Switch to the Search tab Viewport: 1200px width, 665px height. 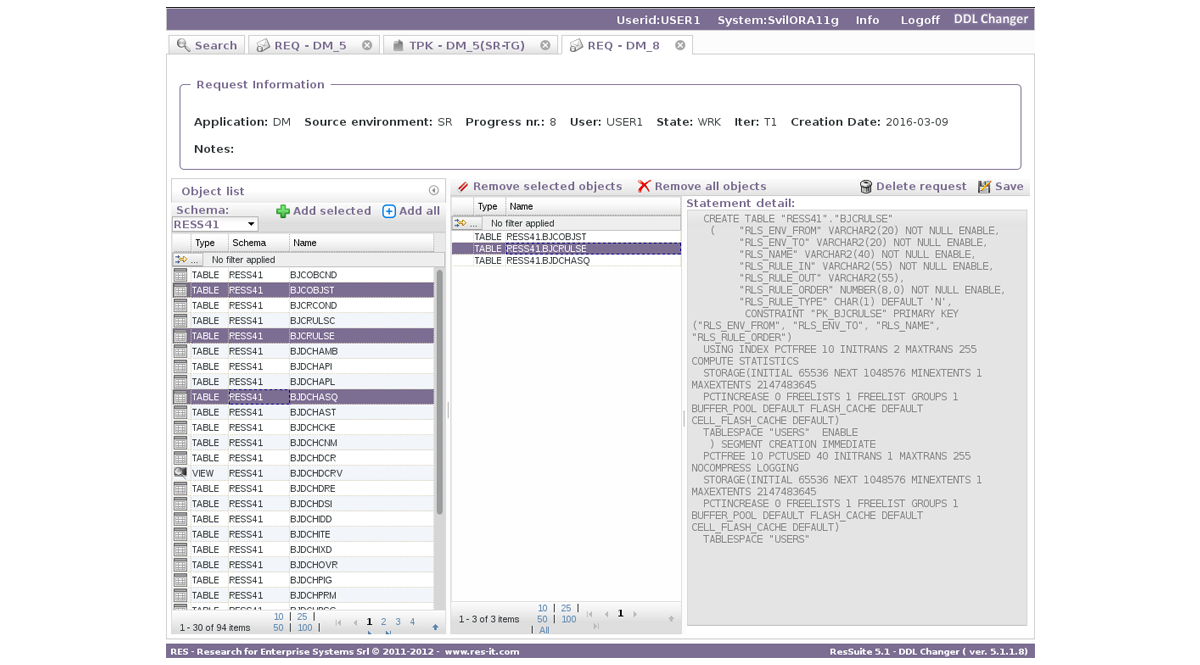pos(207,45)
